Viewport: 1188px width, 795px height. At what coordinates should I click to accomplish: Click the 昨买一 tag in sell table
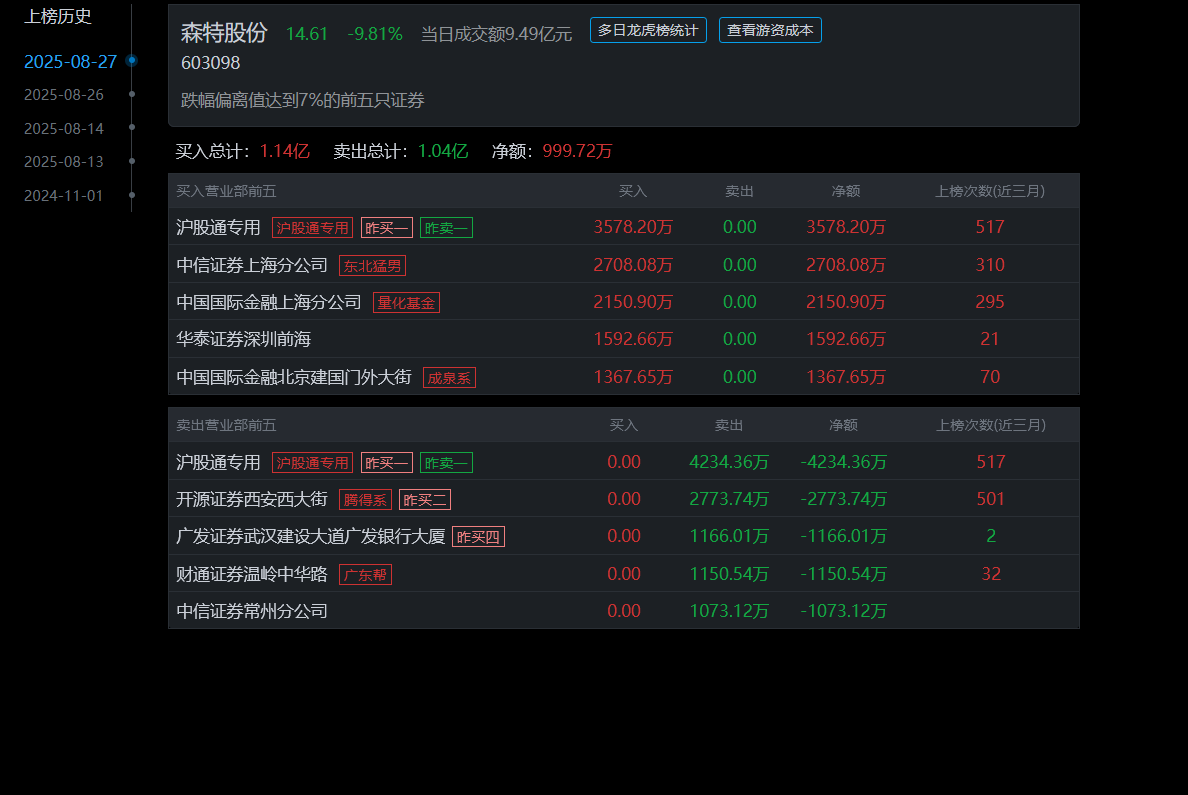[x=386, y=462]
